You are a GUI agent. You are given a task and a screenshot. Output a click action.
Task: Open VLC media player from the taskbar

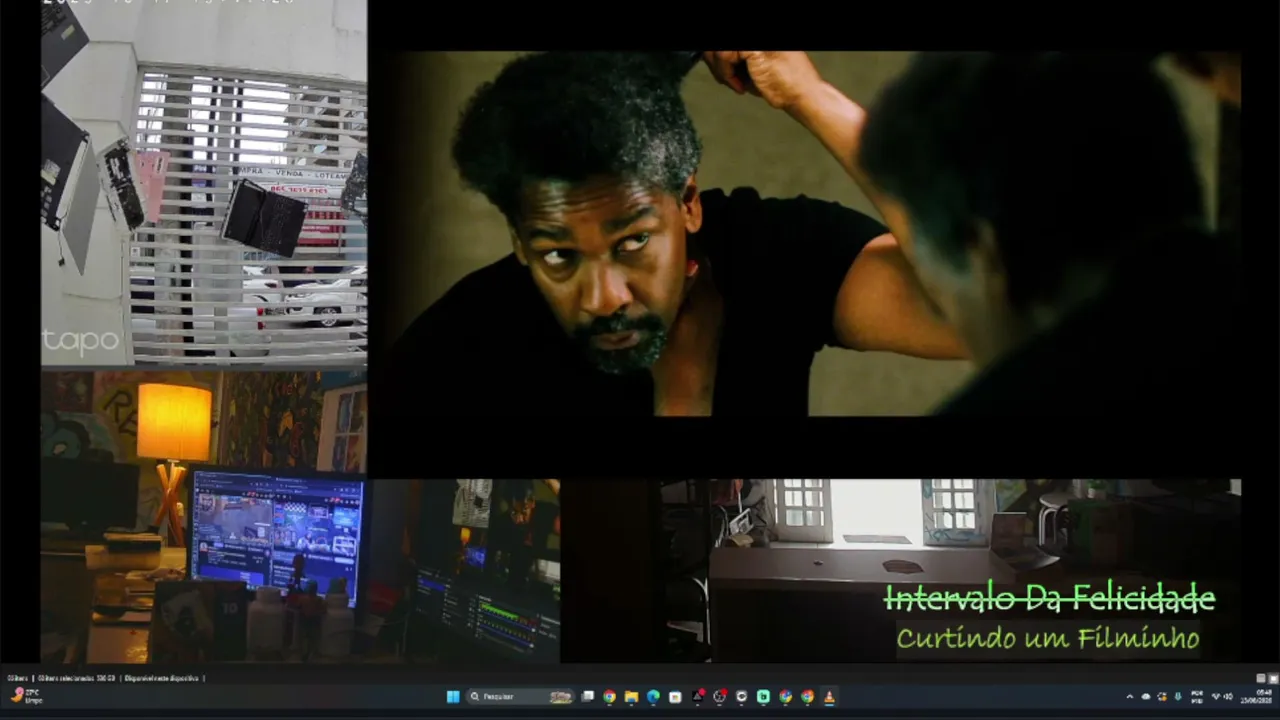click(829, 697)
